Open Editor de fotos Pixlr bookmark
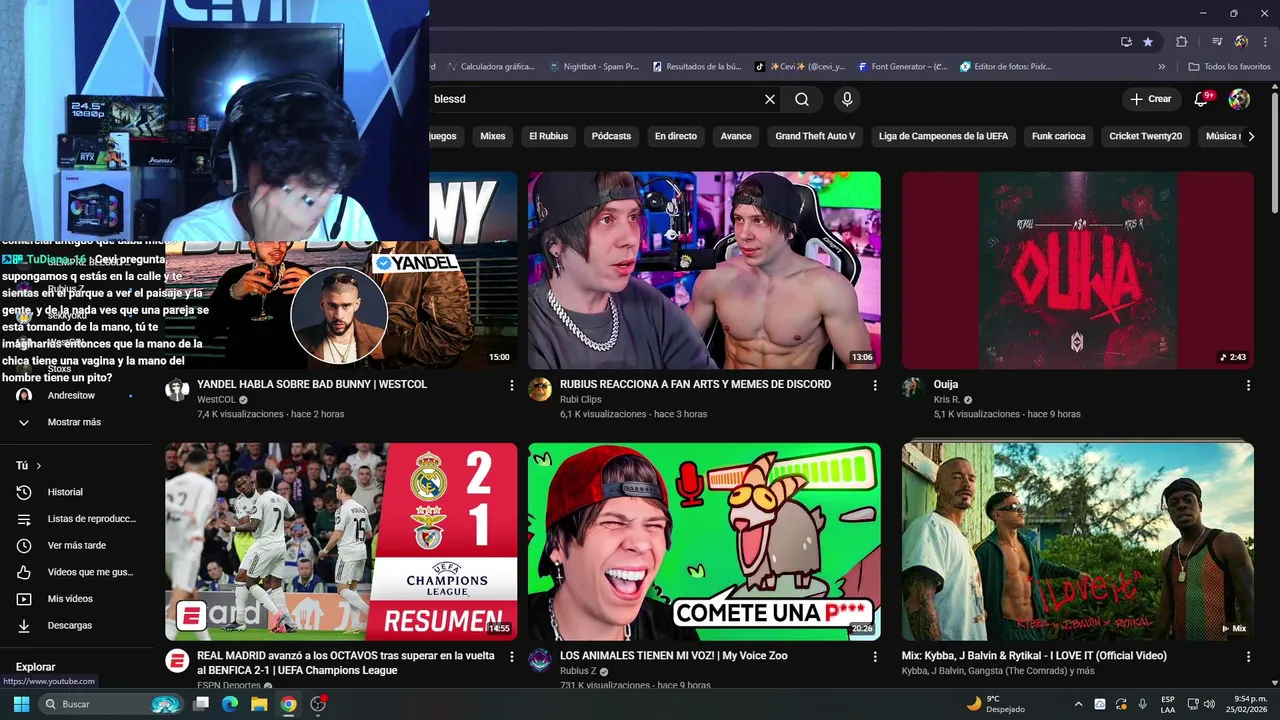Screen dimensions: 1280x720 point(1006,67)
